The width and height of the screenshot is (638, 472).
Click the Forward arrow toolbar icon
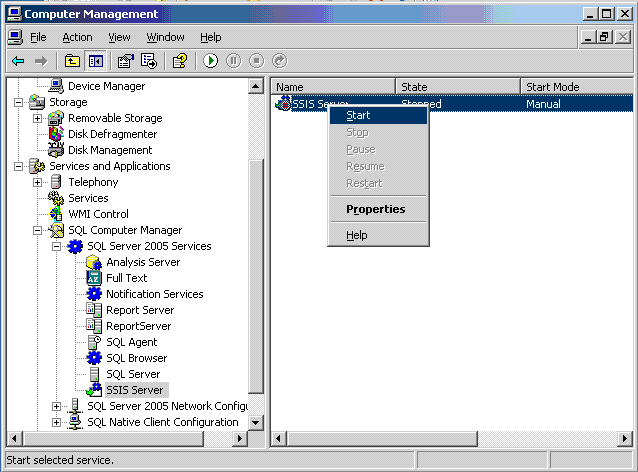[x=41, y=61]
